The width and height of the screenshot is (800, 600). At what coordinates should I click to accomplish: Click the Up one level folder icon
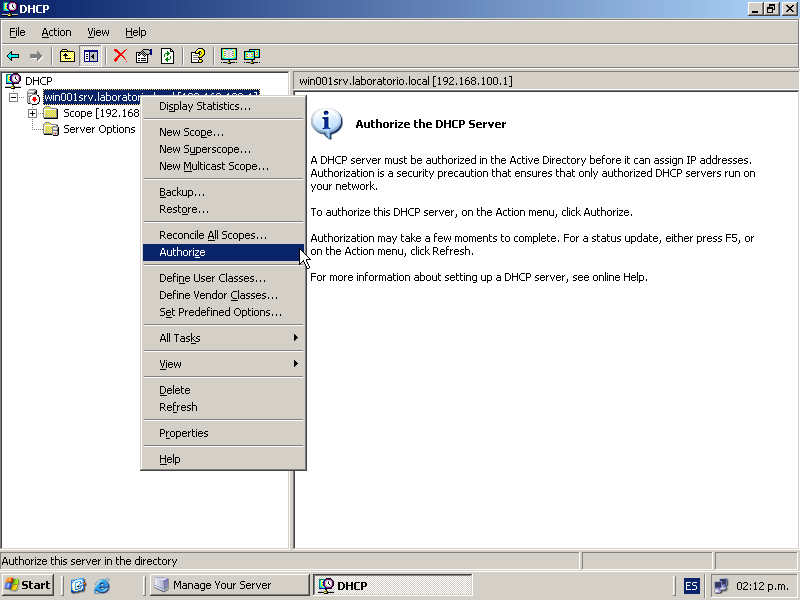pyautogui.click(x=67, y=56)
